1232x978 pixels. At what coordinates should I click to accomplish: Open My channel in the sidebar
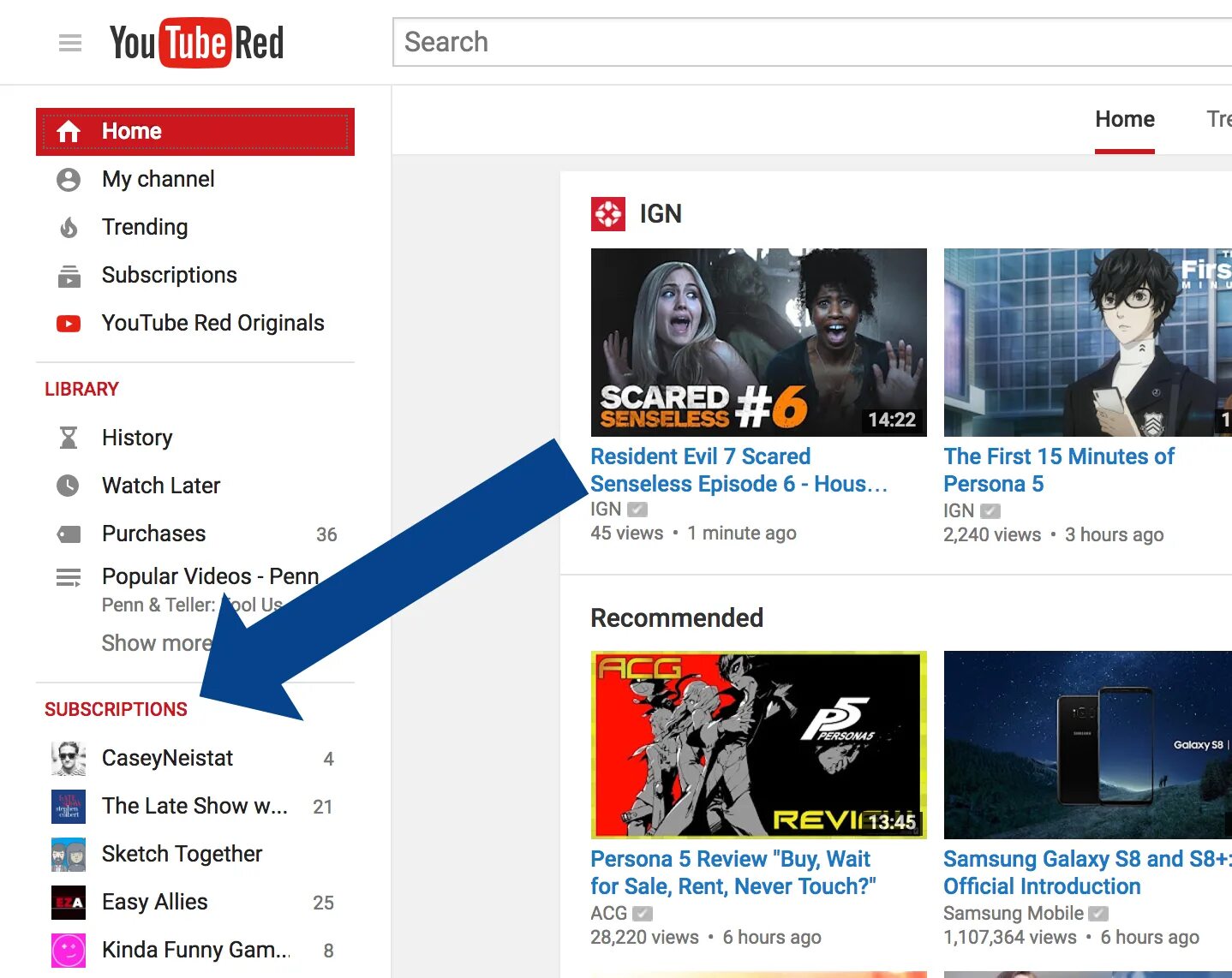[x=195, y=180]
